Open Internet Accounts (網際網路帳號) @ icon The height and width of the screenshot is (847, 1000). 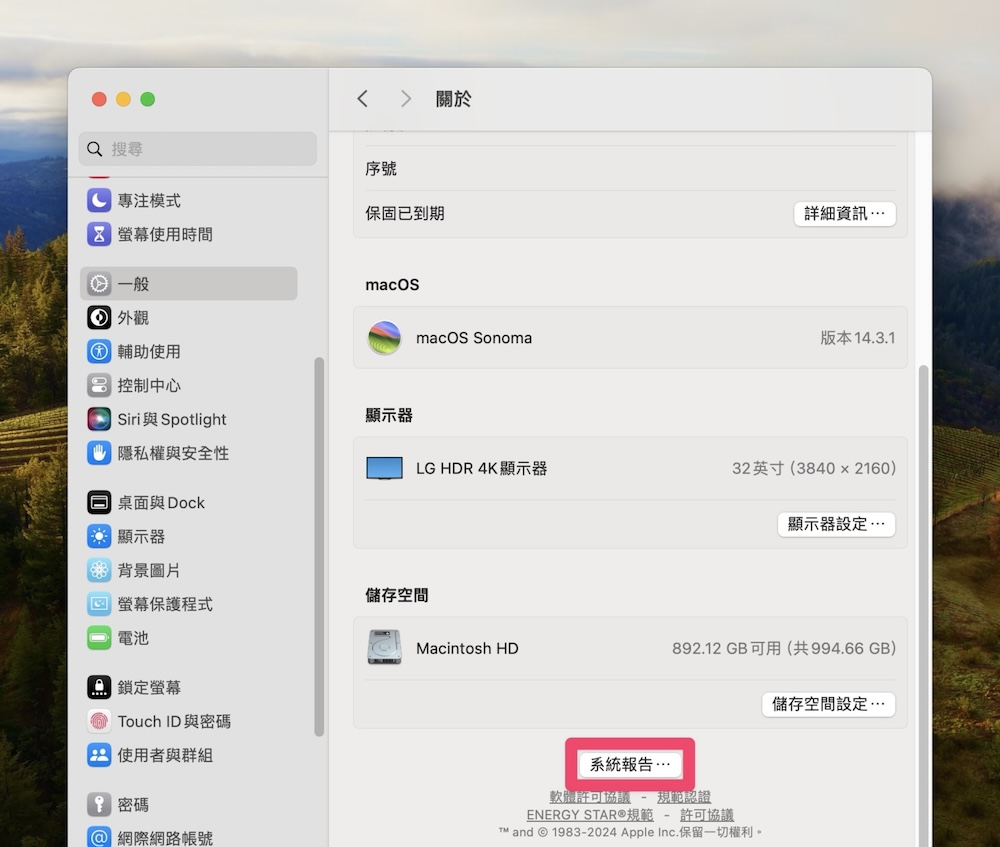(x=99, y=837)
